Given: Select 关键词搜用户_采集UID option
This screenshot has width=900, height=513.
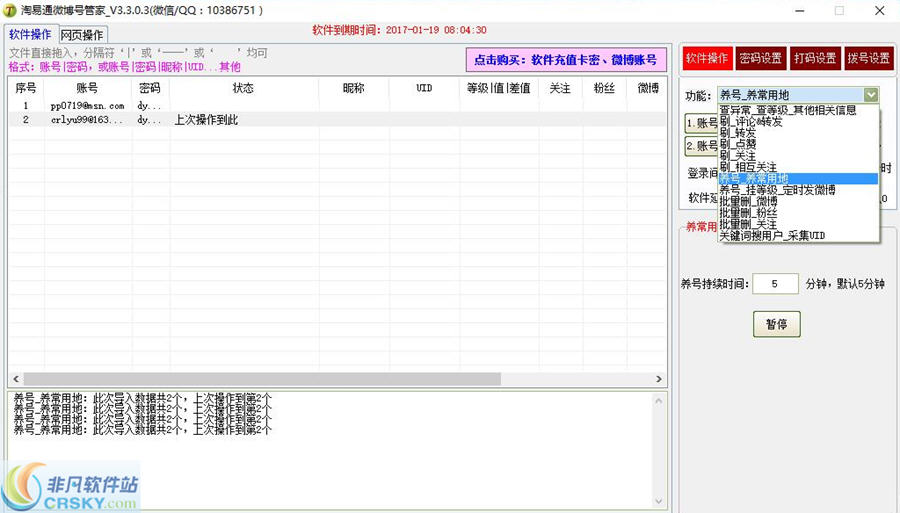Looking at the screenshot, I should (798, 235).
